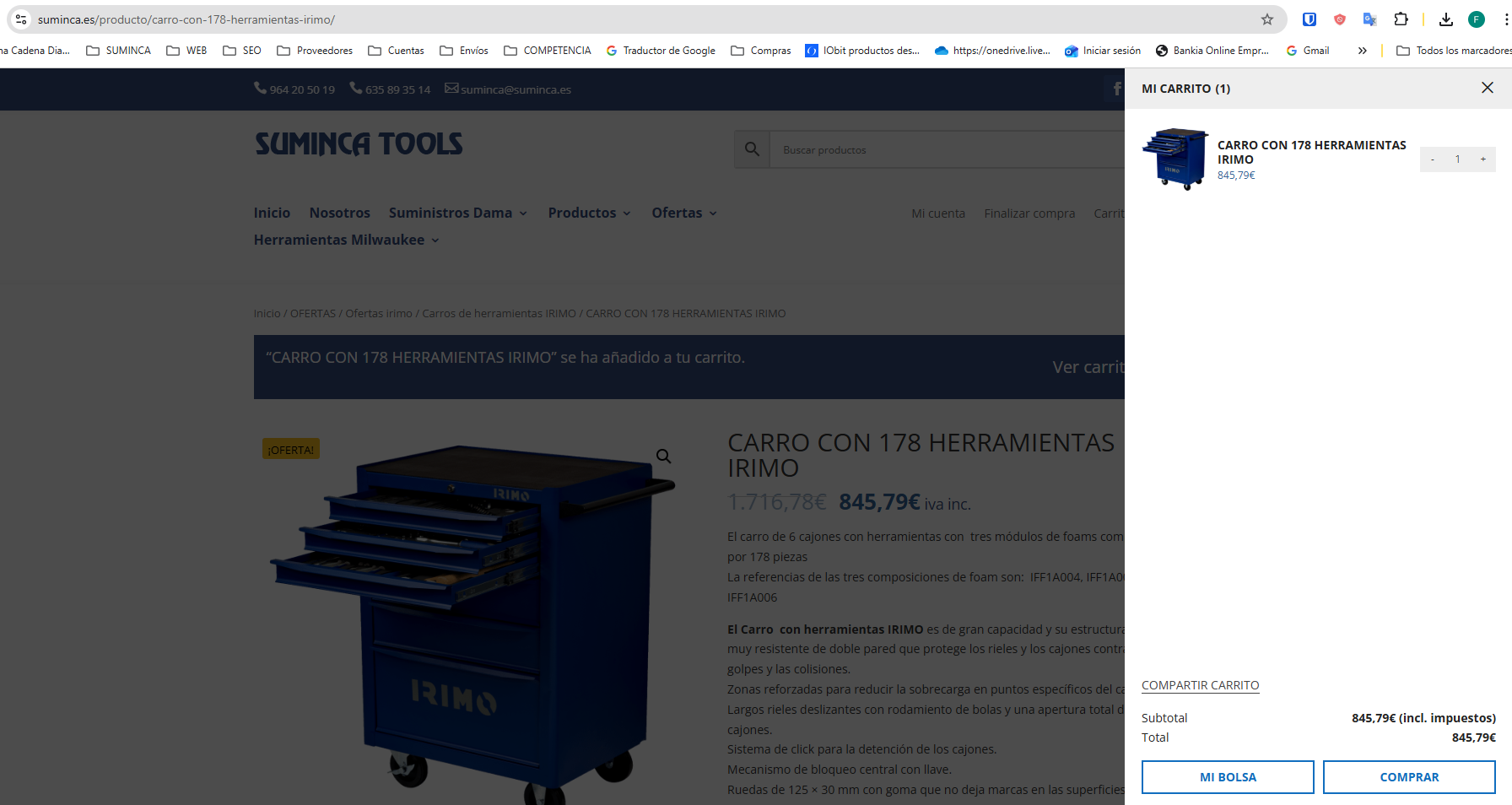Open the Compartir Carrito link

[x=1200, y=685]
